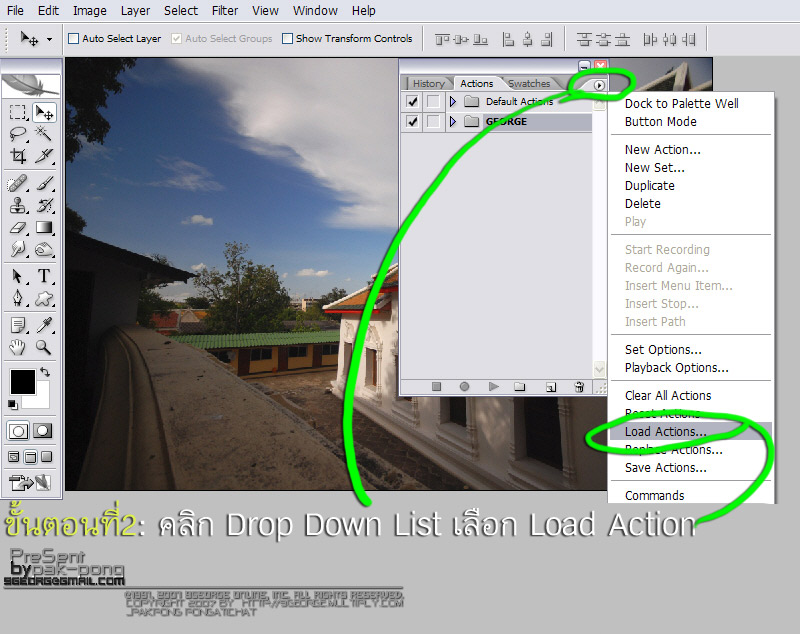The height and width of the screenshot is (634, 800).
Task: Swap foreground and background colors
Action: coord(45,372)
